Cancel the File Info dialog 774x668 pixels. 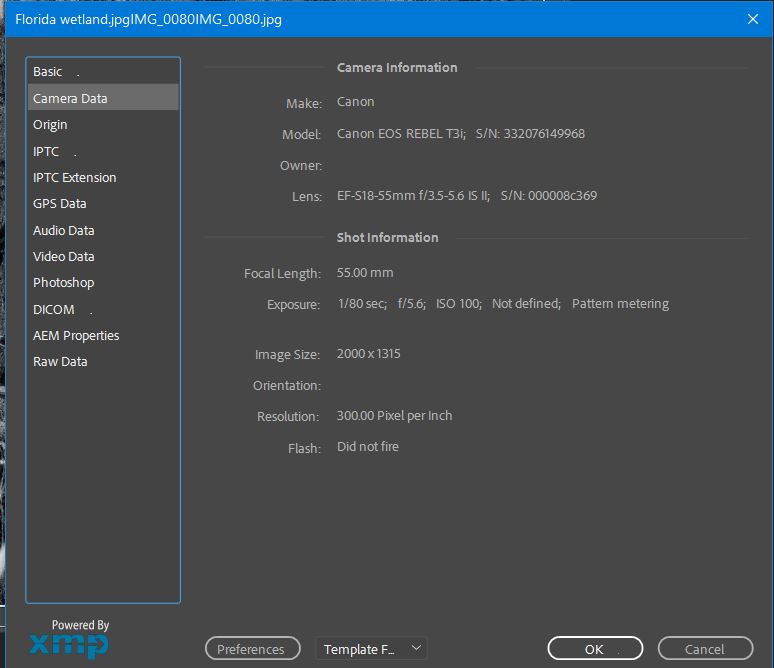(x=705, y=648)
